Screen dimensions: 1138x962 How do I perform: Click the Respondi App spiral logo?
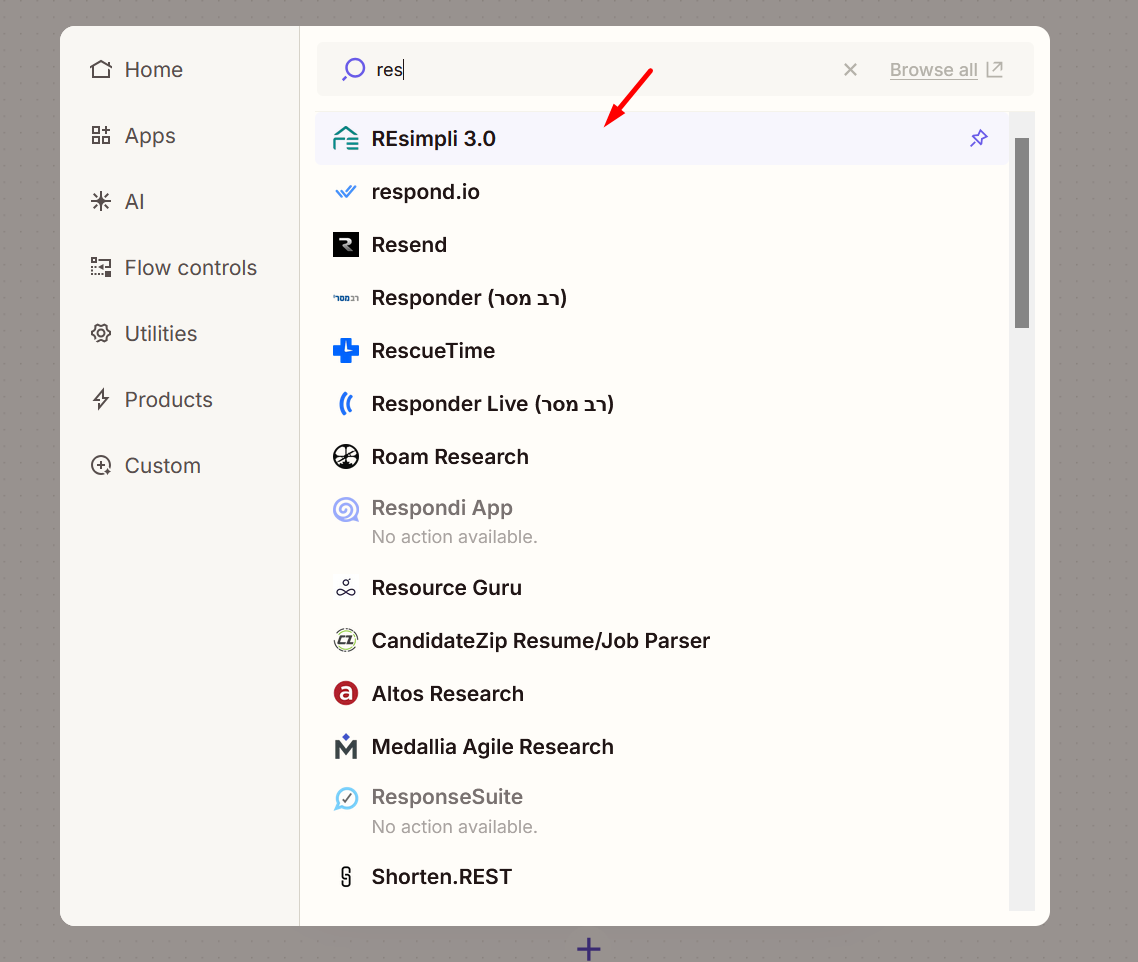tap(345, 510)
